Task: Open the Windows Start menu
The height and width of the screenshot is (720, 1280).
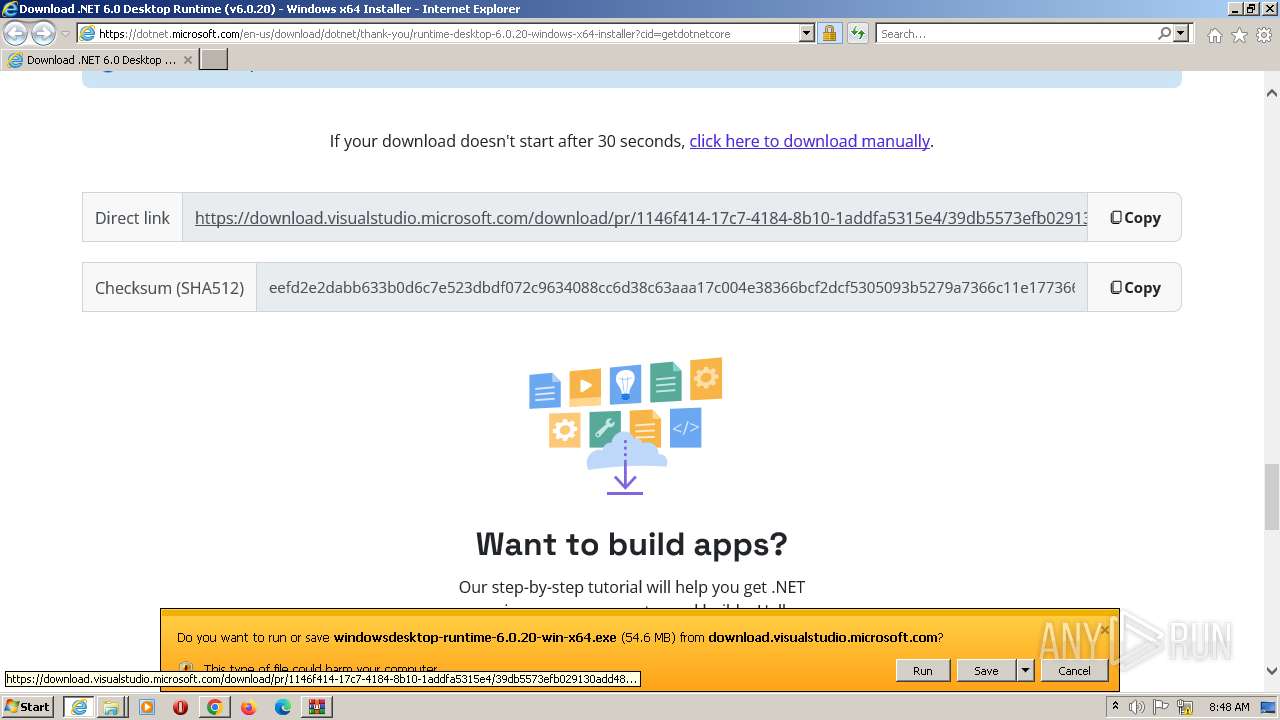Action: pos(28,707)
